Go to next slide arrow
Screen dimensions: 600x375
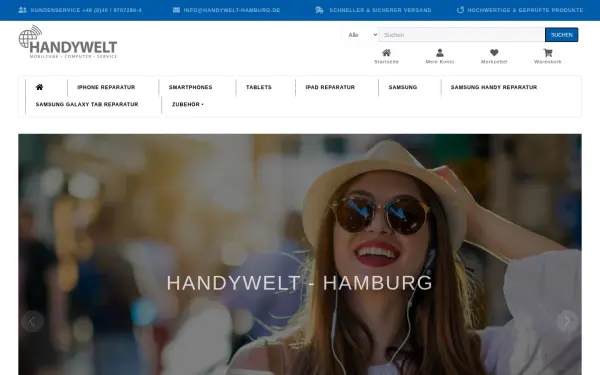567,321
